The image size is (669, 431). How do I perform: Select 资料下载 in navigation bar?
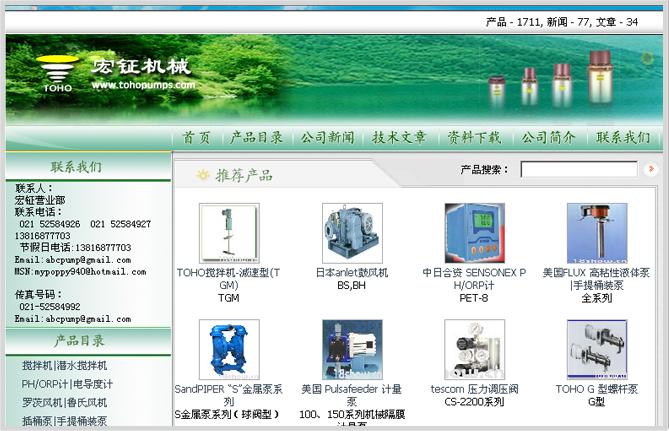click(x=474, y=137)
